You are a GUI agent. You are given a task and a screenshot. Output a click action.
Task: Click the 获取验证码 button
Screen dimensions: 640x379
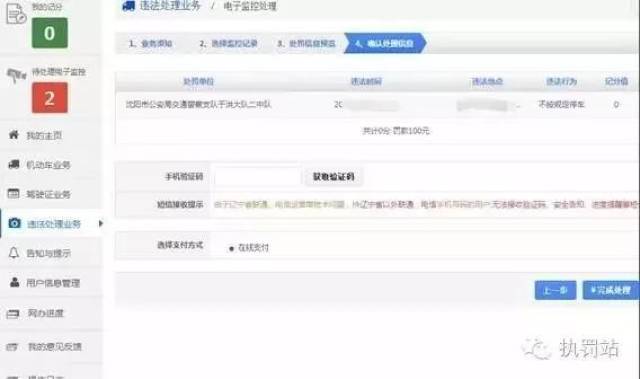coord(333,177)
